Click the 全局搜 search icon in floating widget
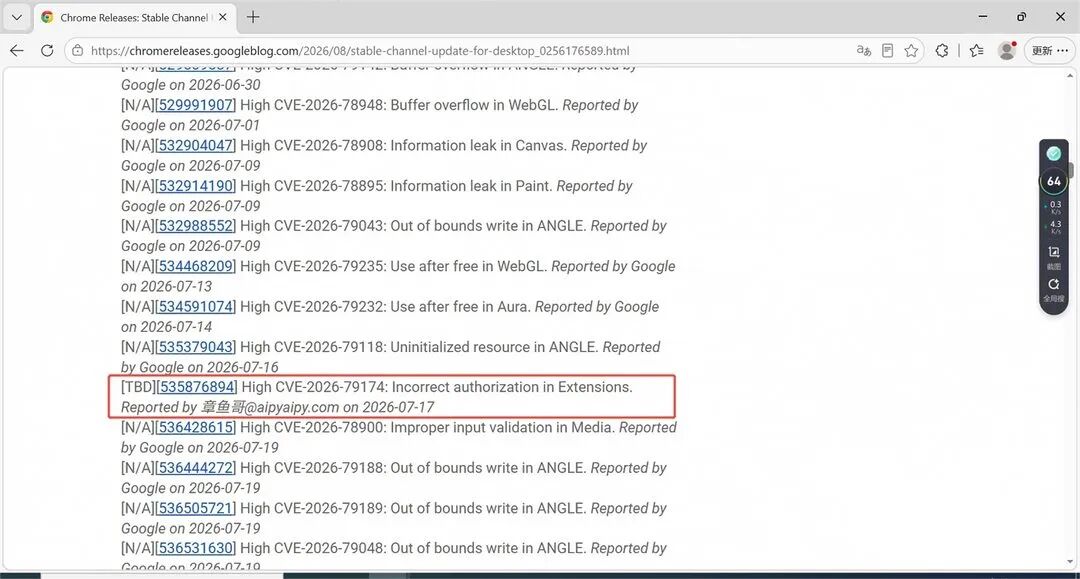Image resolution: width=1080 pixels, height=579 pixels. pos(1054,289)
